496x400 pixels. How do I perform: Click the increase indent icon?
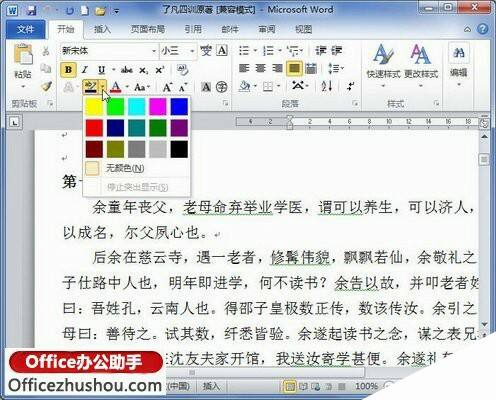[337, 51]
